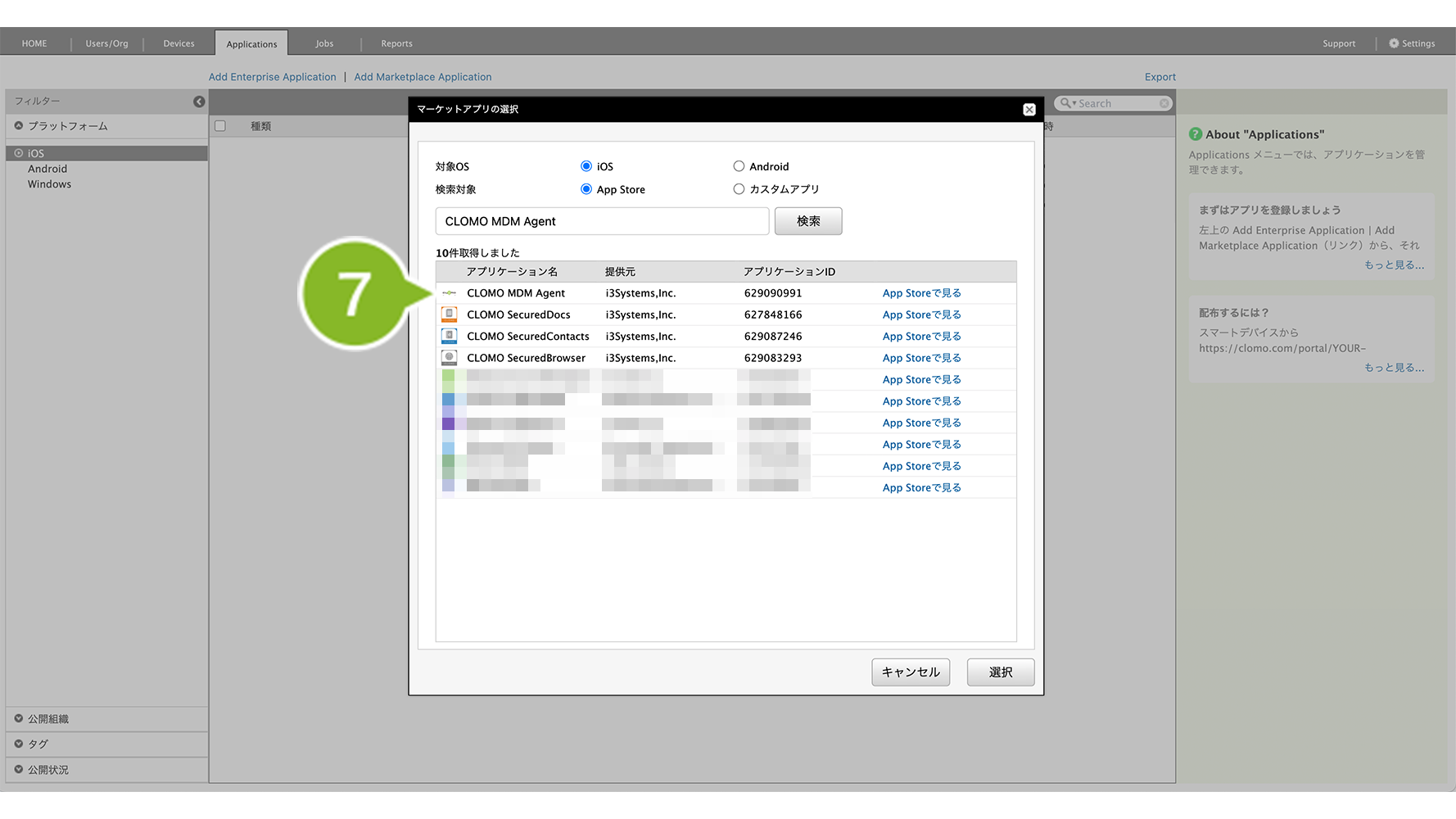Image resolution: width=1456 pixels, height=819 pixels.
Task: Expand the 公開組織 filter section
Action: click(19, 719)
